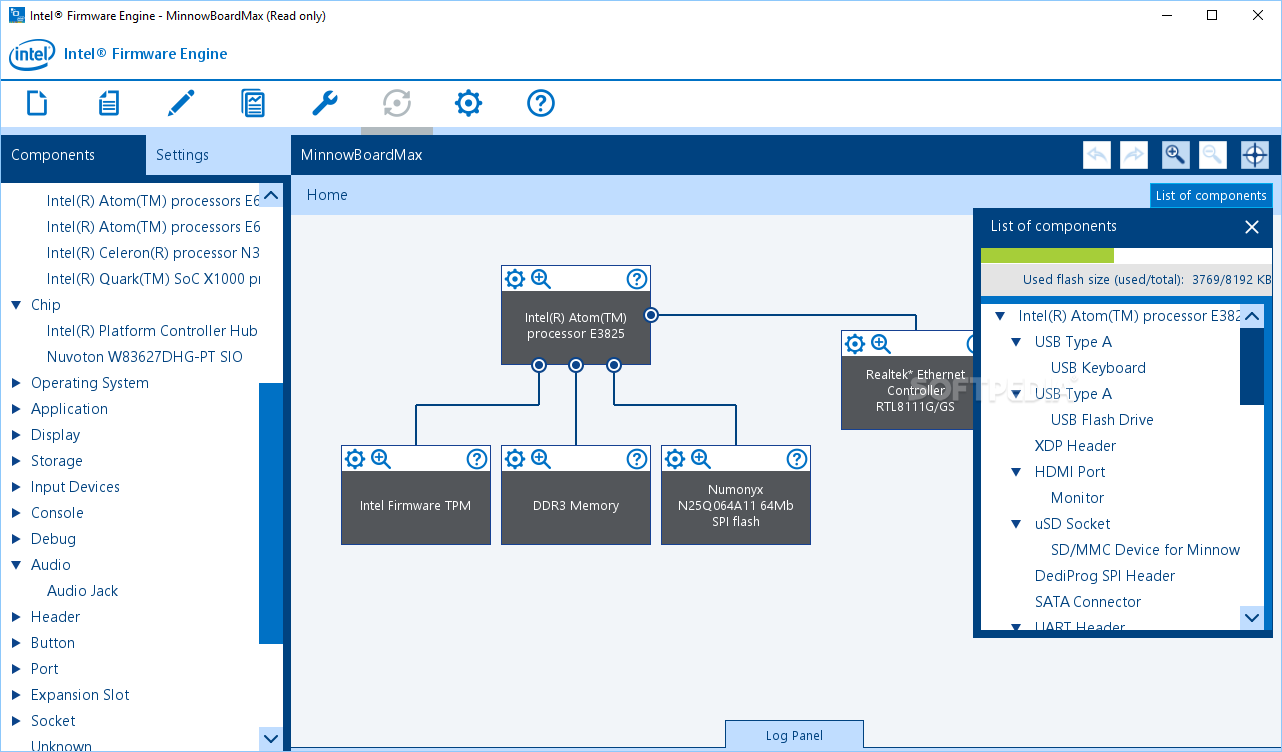Click up arrow of List of components scrollbar
Image resolution: width=1282 pixels, height=752 pixels.
(x=1252, y=316)
